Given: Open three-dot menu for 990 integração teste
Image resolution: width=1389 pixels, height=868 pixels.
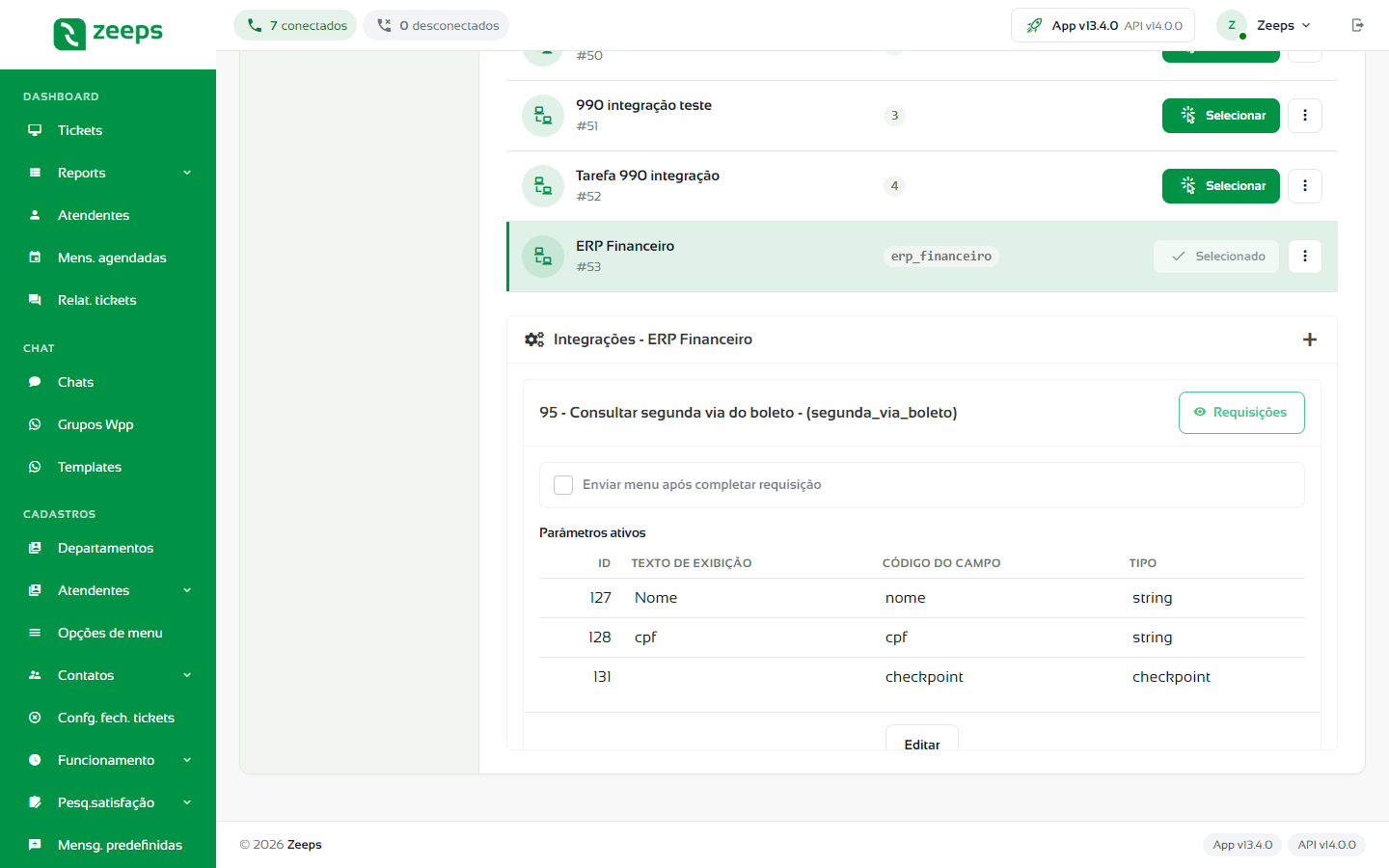Looking at the screenshot, I should pyautogui.click(x=1305, y=116).
